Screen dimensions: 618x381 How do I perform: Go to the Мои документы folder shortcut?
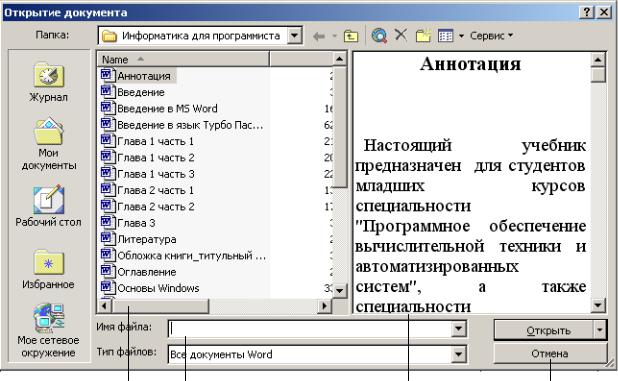pos(48,144)
